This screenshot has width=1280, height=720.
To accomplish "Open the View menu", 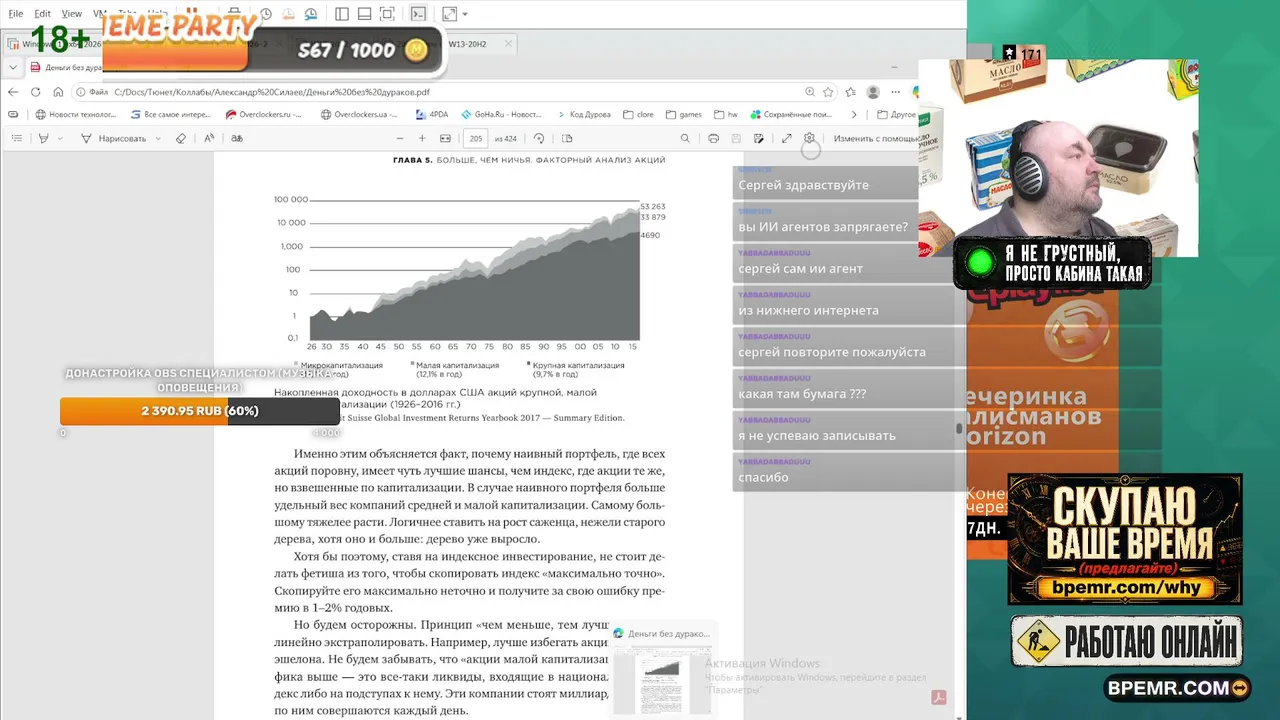I will (72, 14).
